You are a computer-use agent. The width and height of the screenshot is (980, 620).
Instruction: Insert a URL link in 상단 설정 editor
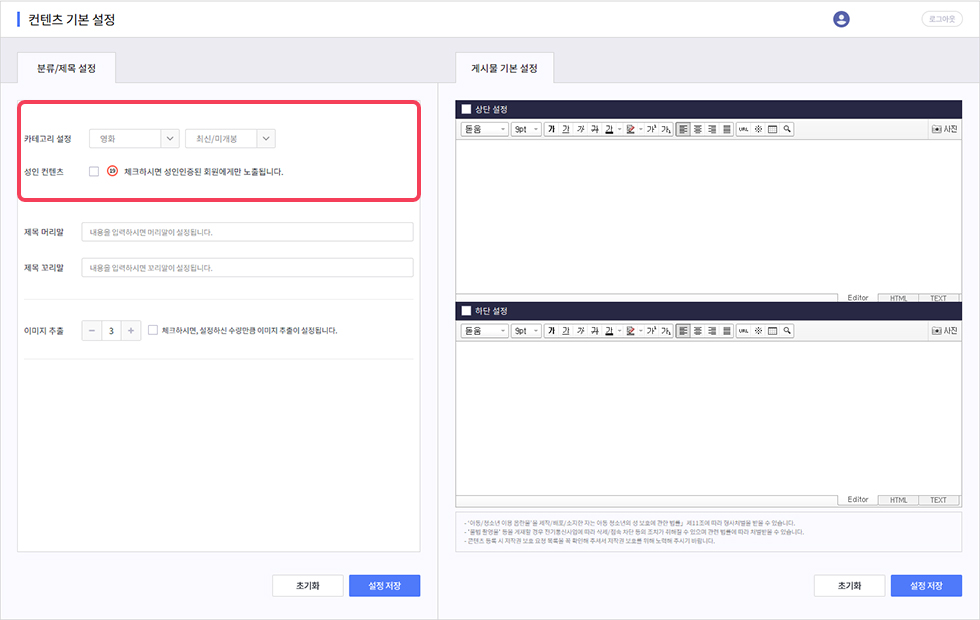coord(743,129)
